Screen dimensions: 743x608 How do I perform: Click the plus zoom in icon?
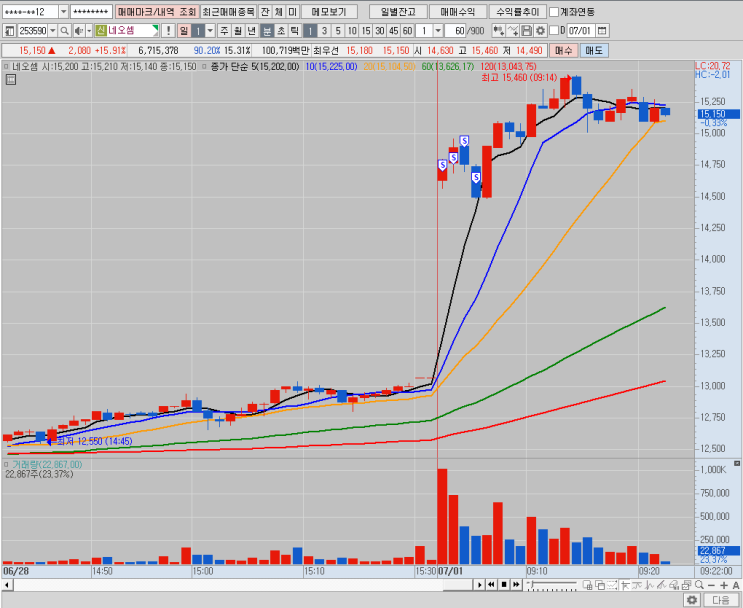click(724, 585)
